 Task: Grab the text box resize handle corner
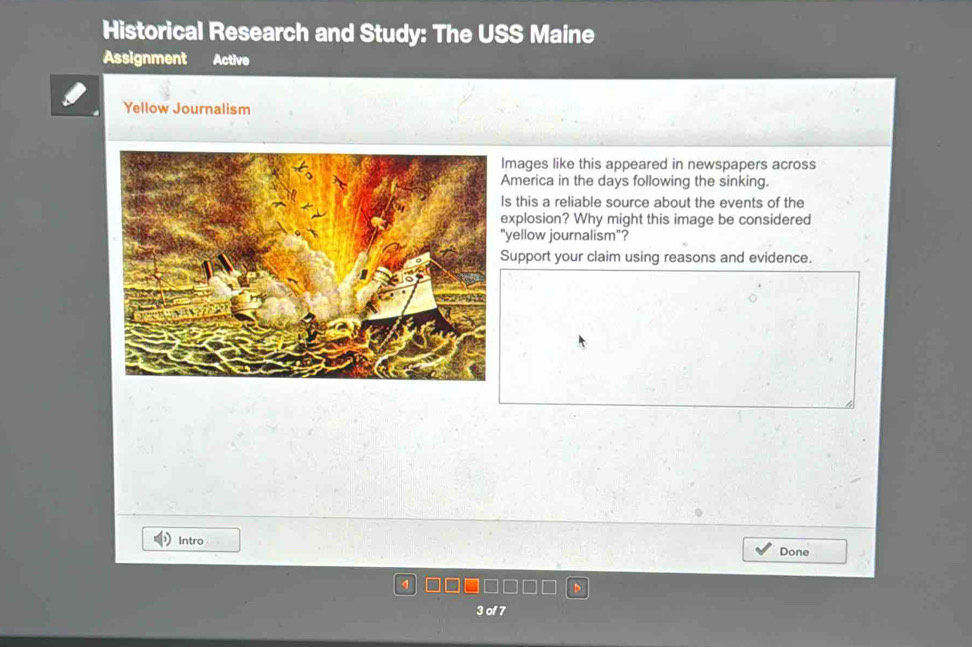click(x=849, y=403)
